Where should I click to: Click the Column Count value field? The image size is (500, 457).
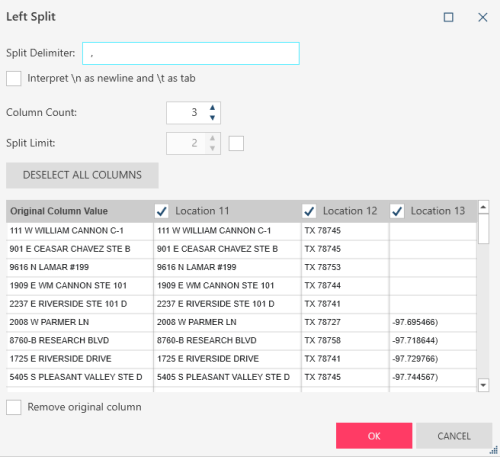187,113
